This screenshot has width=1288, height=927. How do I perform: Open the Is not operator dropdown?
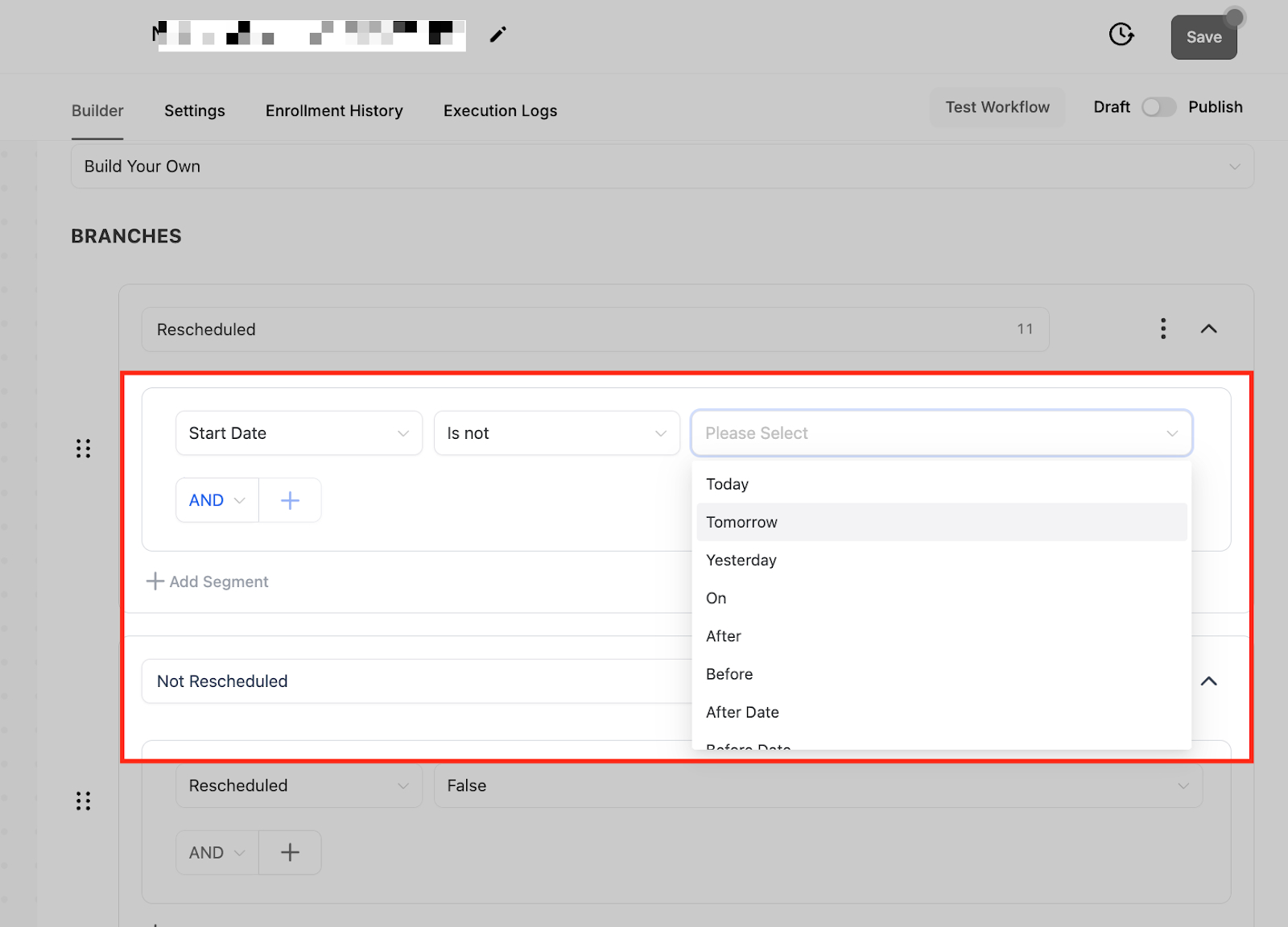coord(557,433)
